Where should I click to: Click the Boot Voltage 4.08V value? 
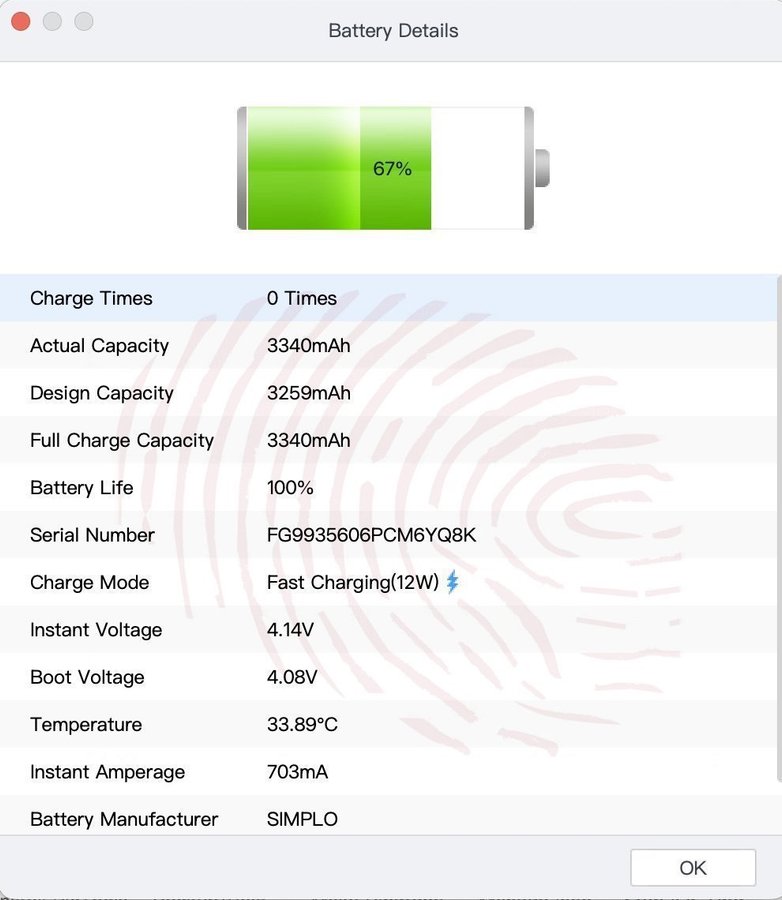click(x=292, y=677)
